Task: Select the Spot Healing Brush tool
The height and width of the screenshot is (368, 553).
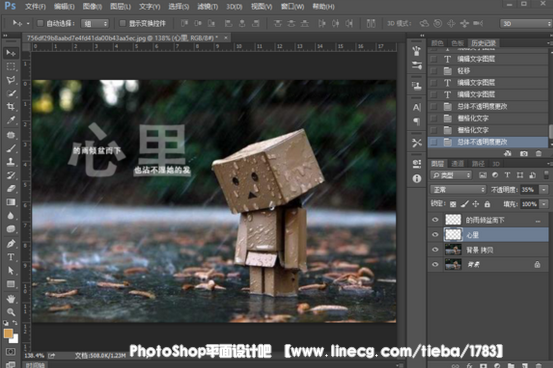Action: click(11, 135)
